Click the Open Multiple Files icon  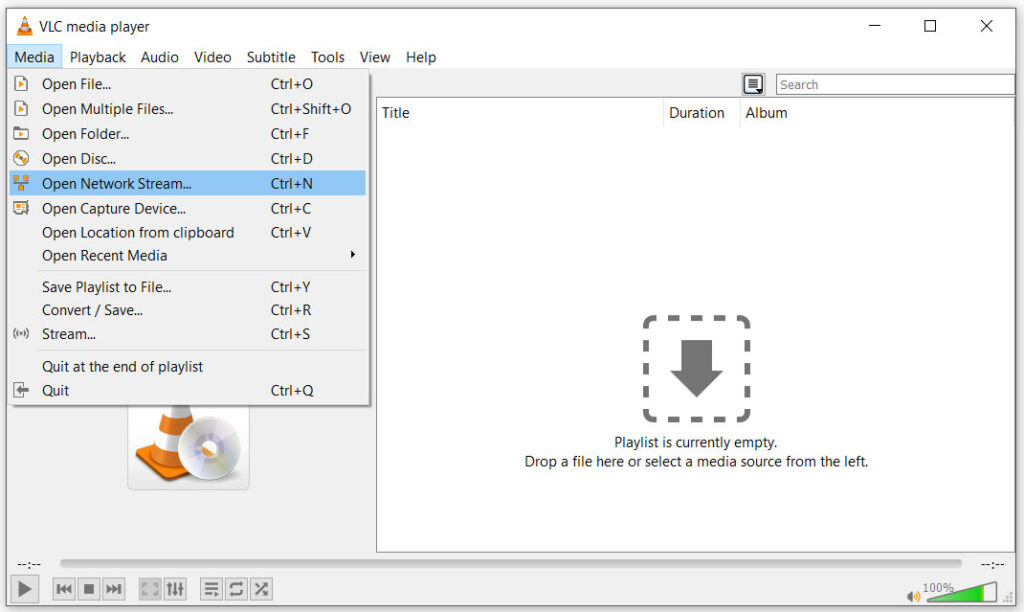point(21,108)
